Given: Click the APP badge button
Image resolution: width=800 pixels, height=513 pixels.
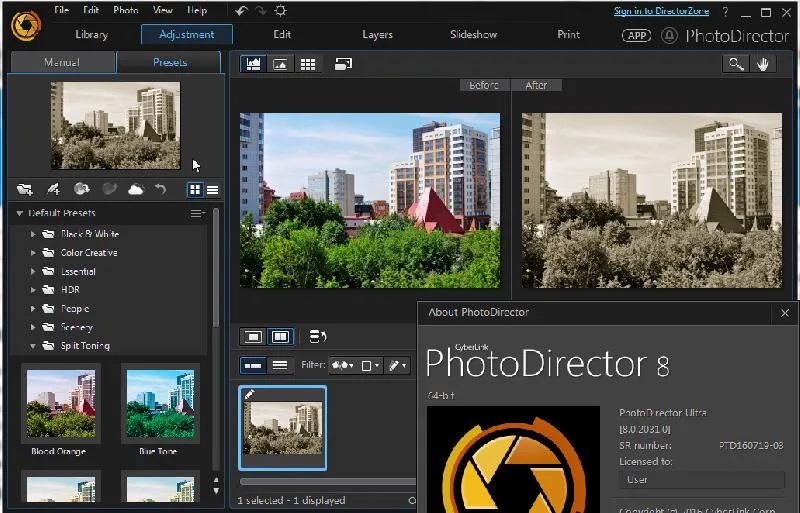Looking at the screenshot, I should tap(636, 35).
